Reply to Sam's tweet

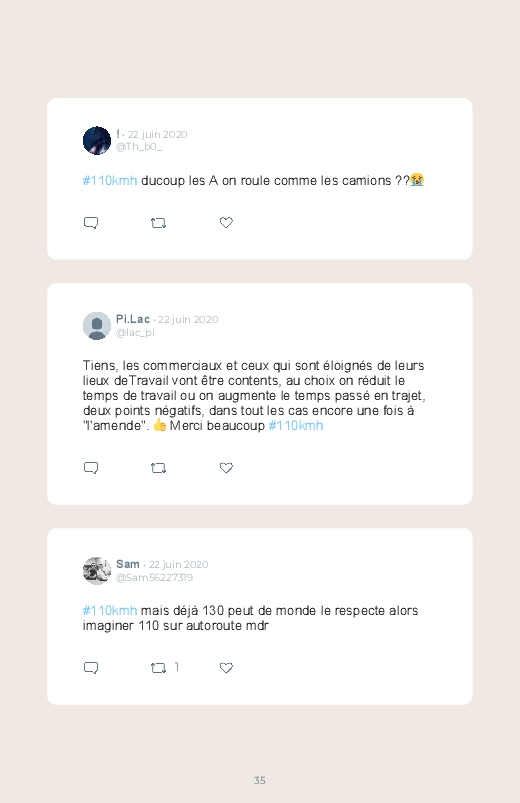[91, 668]
